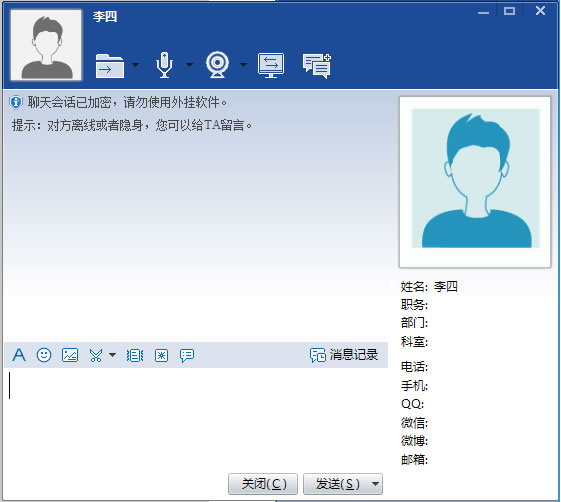This screenshot has height=502, width=561.
Task: Click the send file folder icon
Action: (x=110, y=66)
